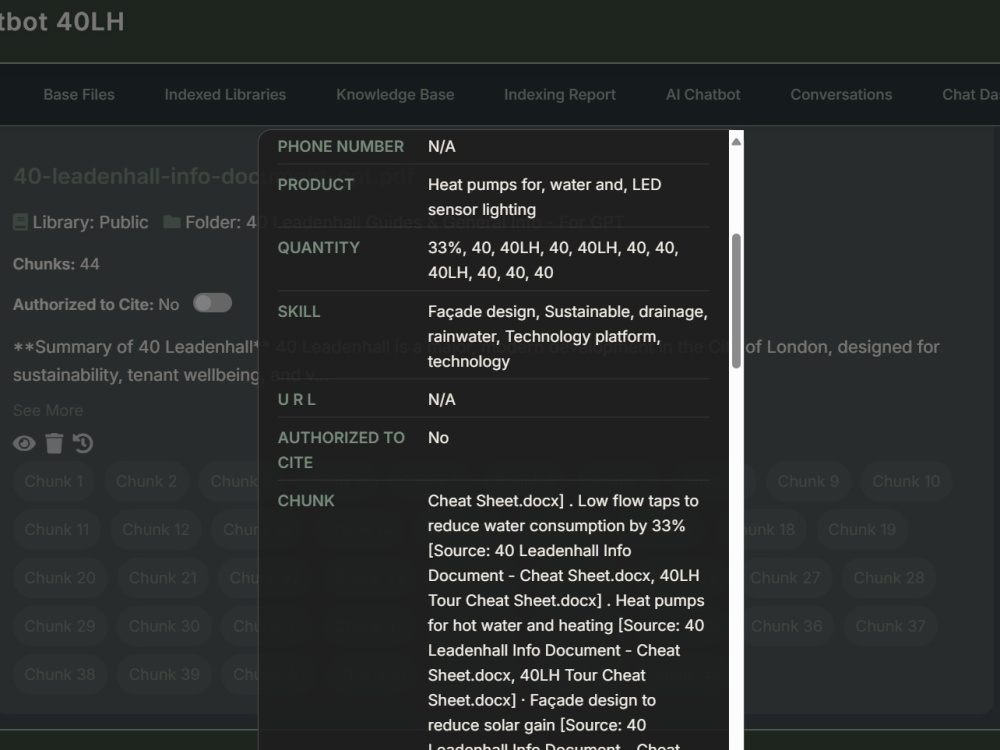Select Chunk 29
The image size is (1000, 750).
[60, 626]
